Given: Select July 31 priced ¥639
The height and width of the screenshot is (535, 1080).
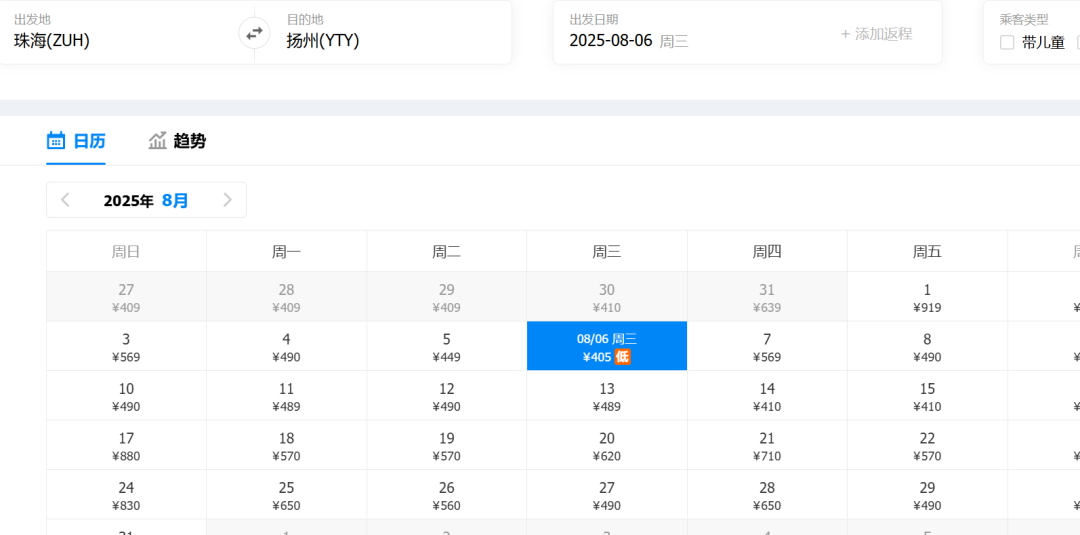Looking at the screenshot, I should coord(767,297).
